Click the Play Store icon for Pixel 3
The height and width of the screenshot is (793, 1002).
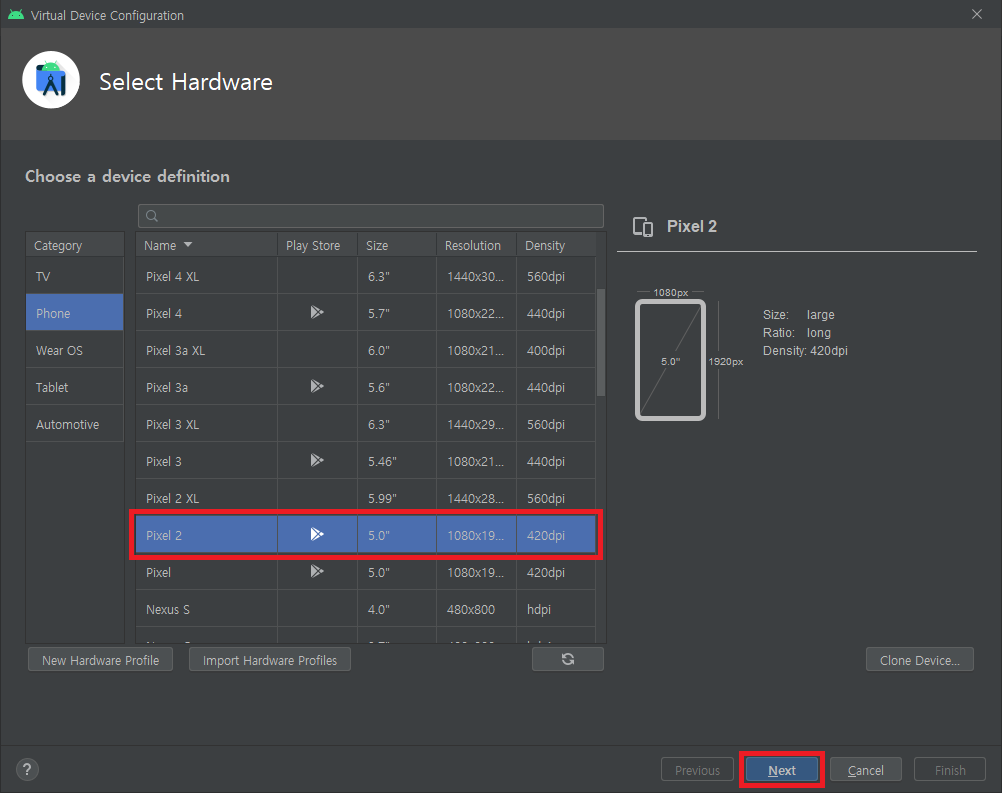[317, 461]
